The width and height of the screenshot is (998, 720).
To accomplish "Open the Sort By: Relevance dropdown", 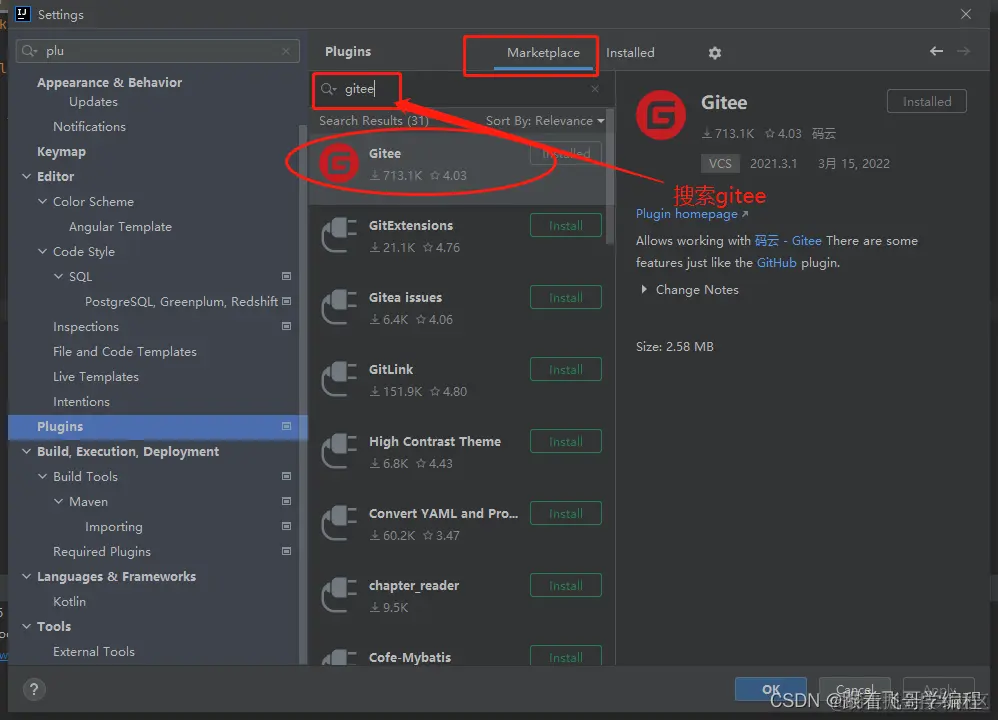I will tap(545, 121).
